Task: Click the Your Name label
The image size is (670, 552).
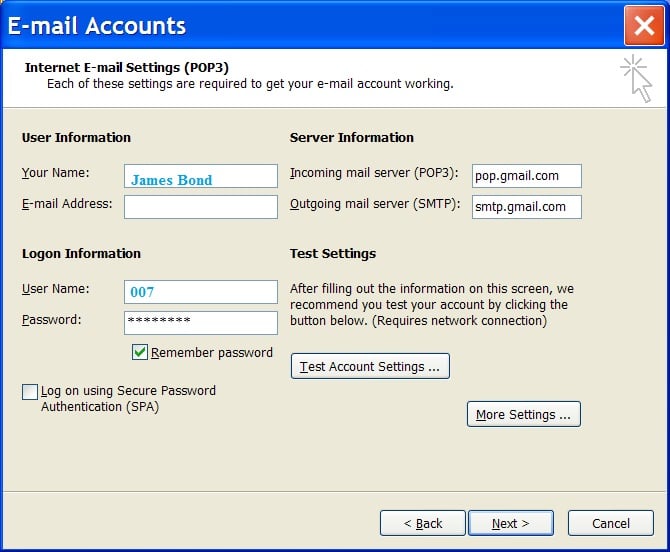Action: [x=56, y=173]
